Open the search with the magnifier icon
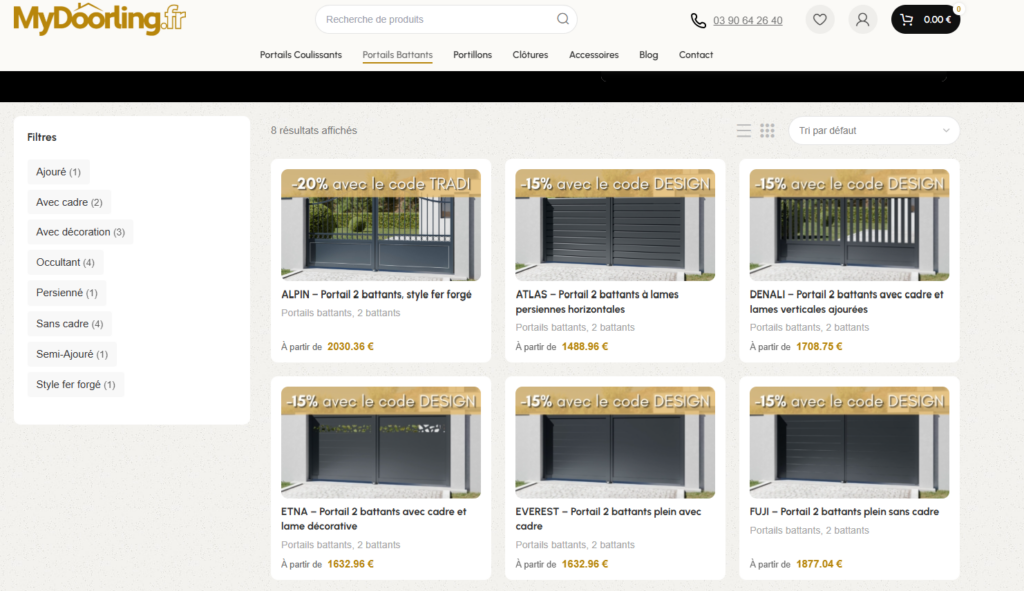This screenshot has height=591, width=1024. click(x=562, y=19)
